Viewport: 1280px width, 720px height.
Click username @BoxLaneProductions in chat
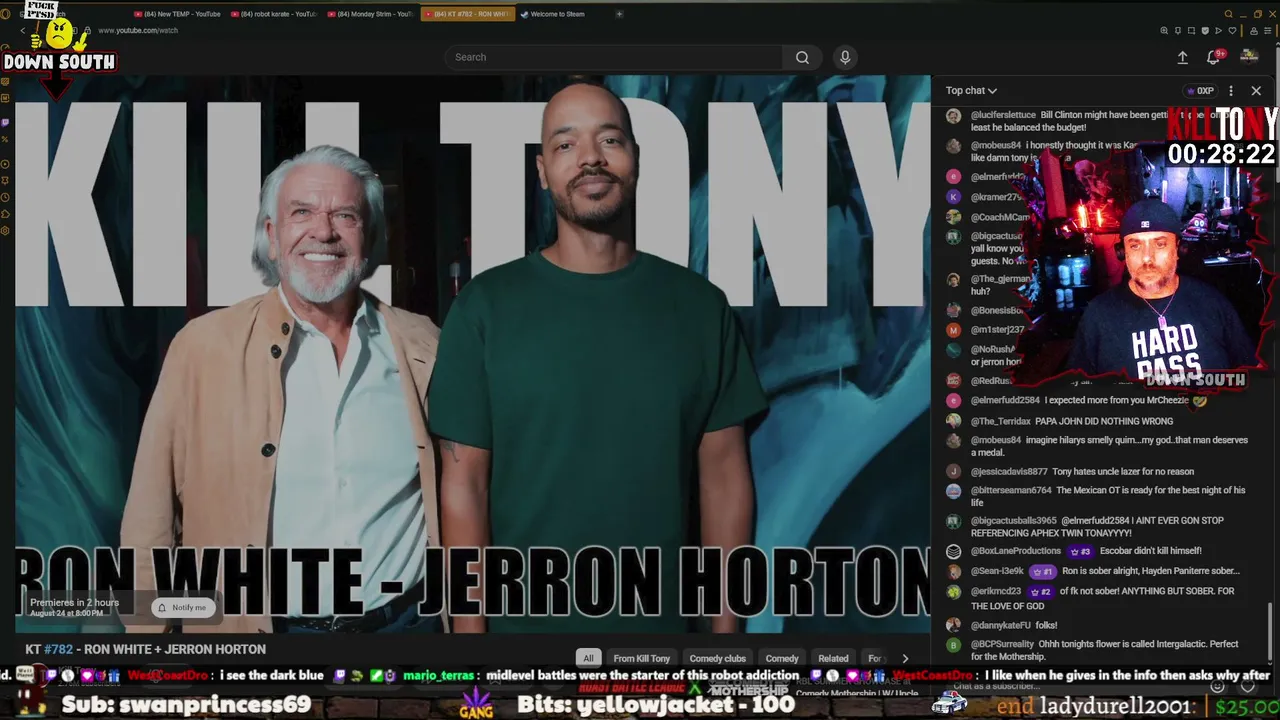coord(1015,551)
